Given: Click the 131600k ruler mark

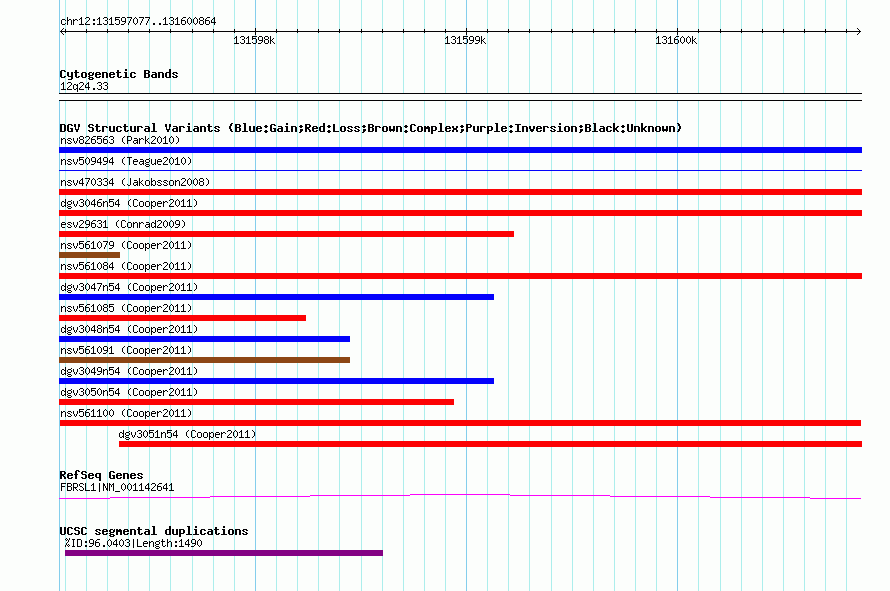Looking at the screenshot, I should [x=676, y=40].
